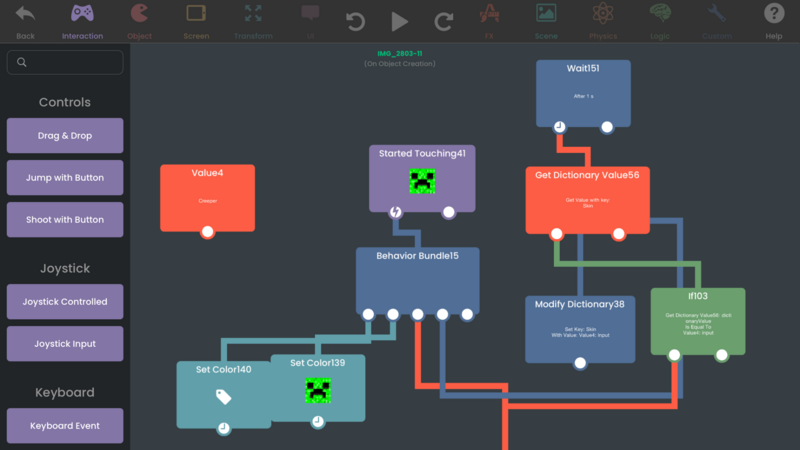Click the clock port on Wait151
This screenshot has width=800, height=450.
point(560,127)
